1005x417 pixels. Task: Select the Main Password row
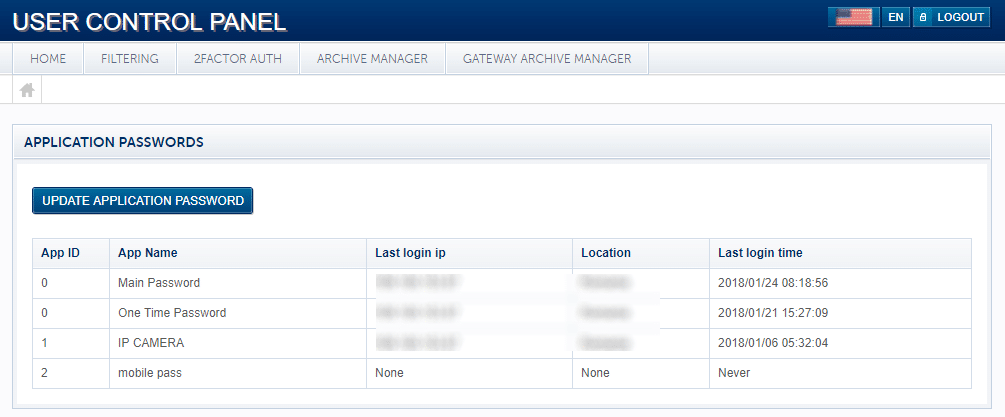point(159,283)
